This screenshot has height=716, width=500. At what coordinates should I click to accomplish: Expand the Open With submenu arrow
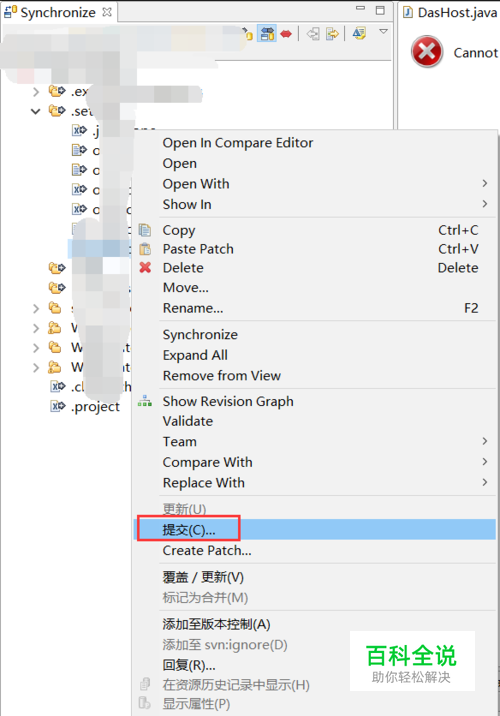point(485,183)
